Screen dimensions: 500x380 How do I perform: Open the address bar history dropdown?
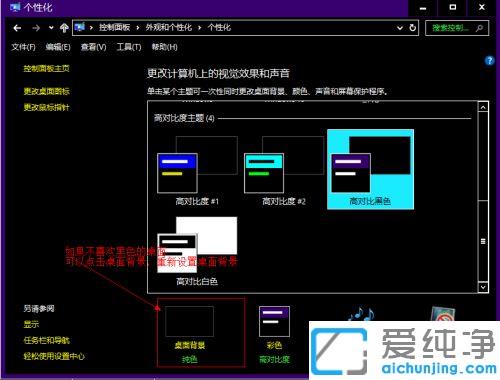tap(400, 28)
